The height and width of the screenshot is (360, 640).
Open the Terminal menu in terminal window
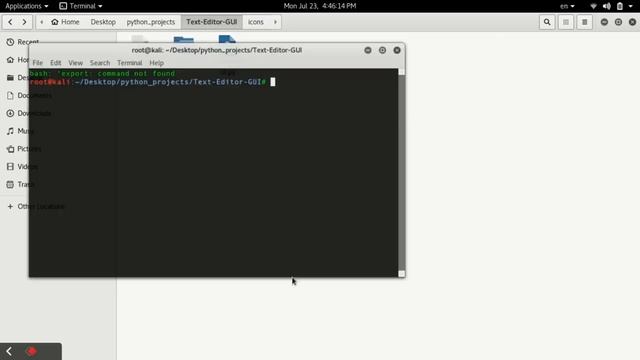[129, 63]
